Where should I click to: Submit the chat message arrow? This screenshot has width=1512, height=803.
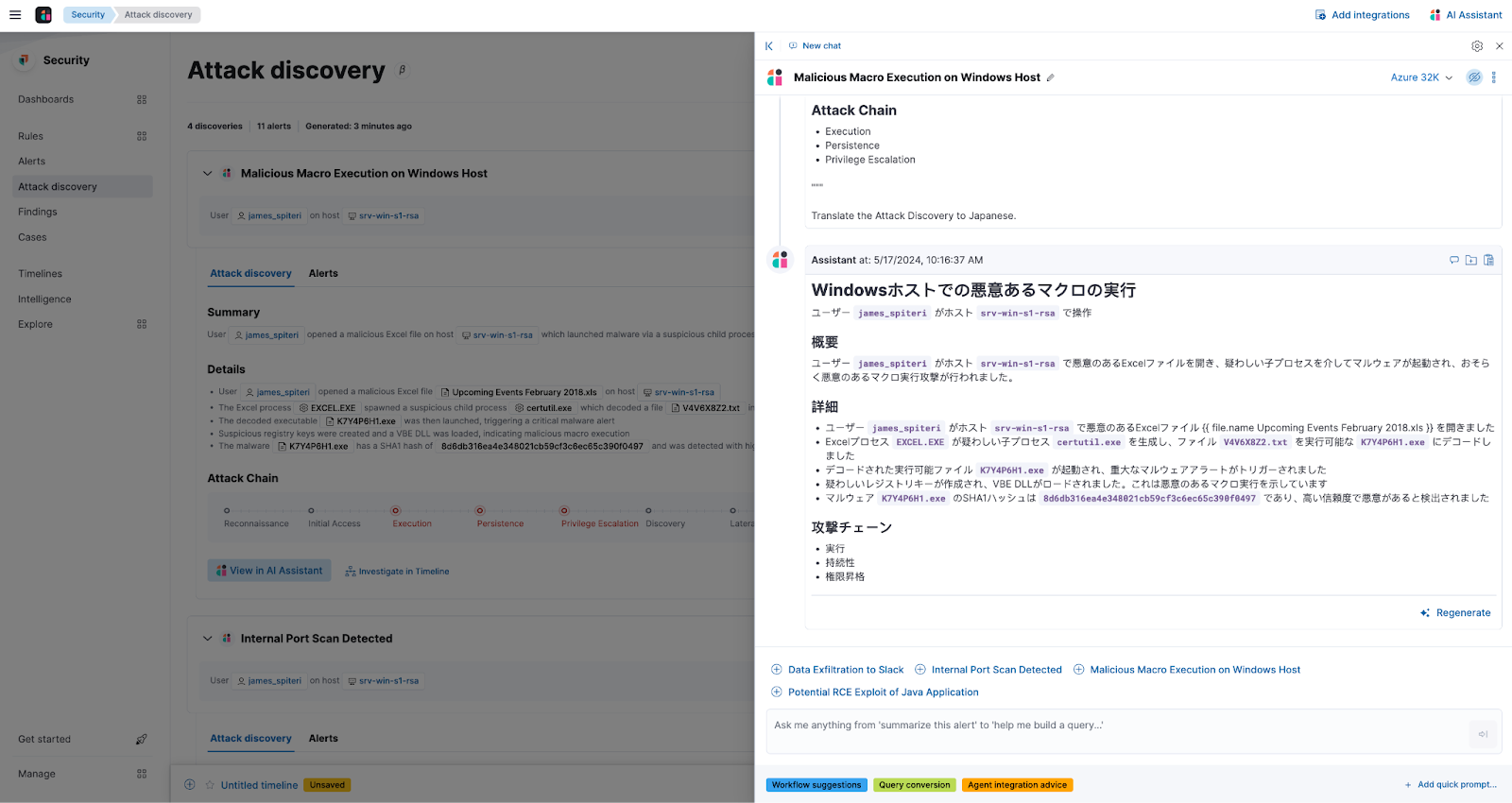1483,734
